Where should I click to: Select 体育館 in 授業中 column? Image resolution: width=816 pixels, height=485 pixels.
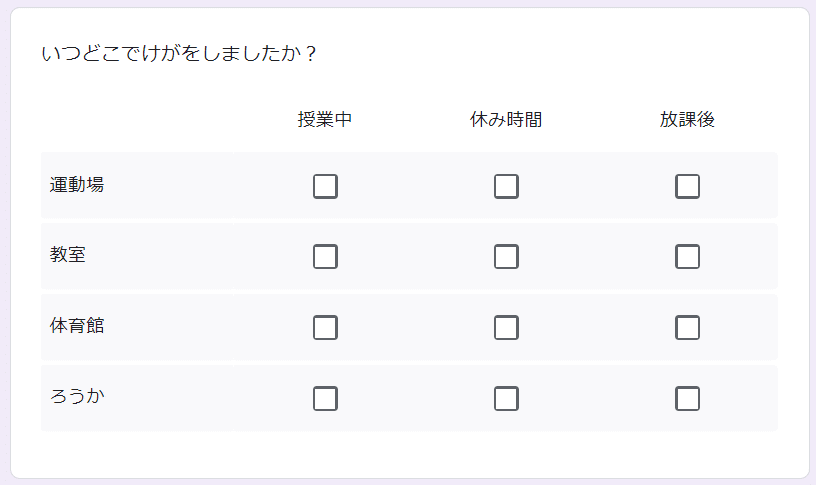(325, 328)
